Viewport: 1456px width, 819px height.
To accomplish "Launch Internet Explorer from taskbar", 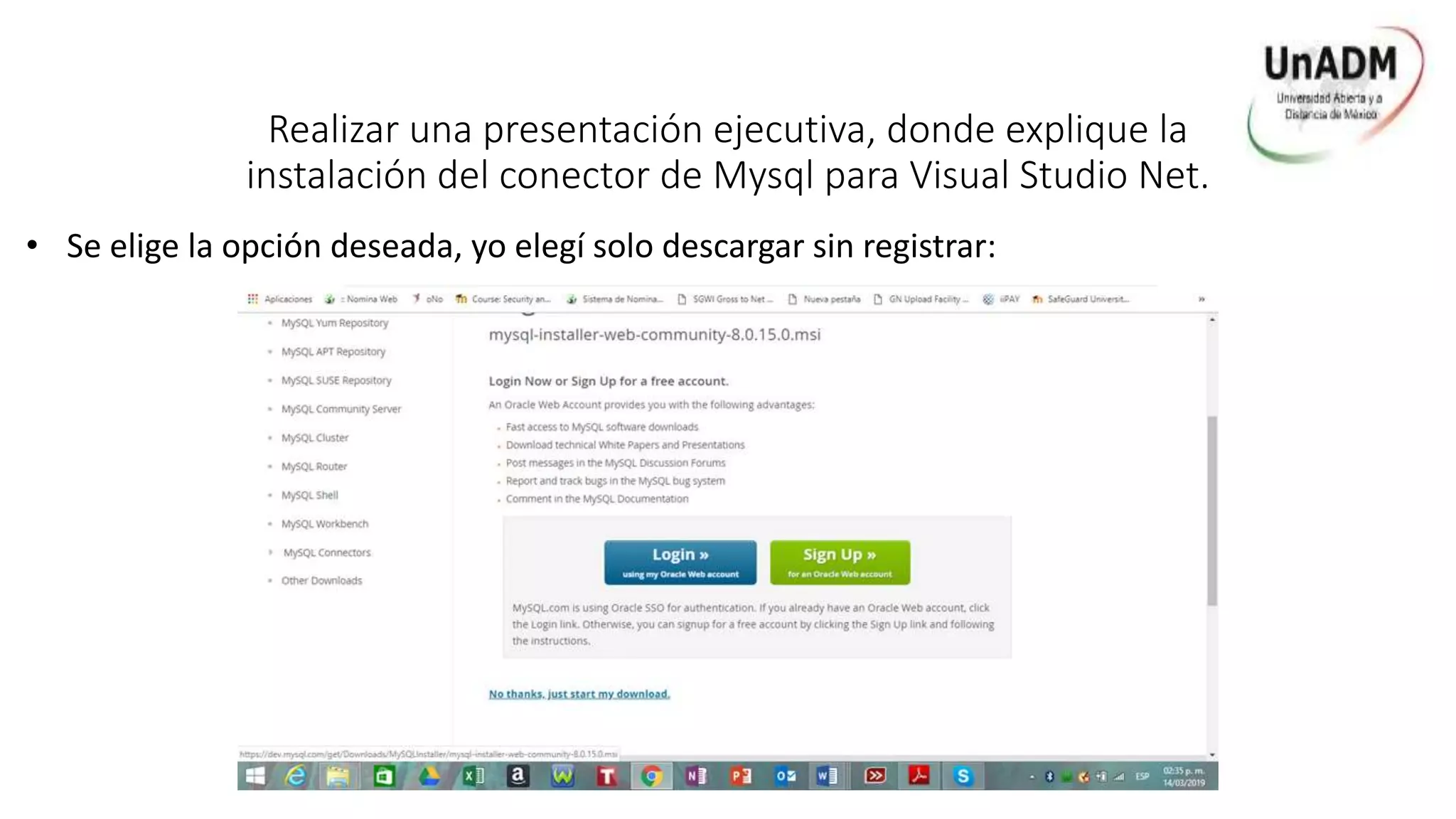I will coord(295,776).
